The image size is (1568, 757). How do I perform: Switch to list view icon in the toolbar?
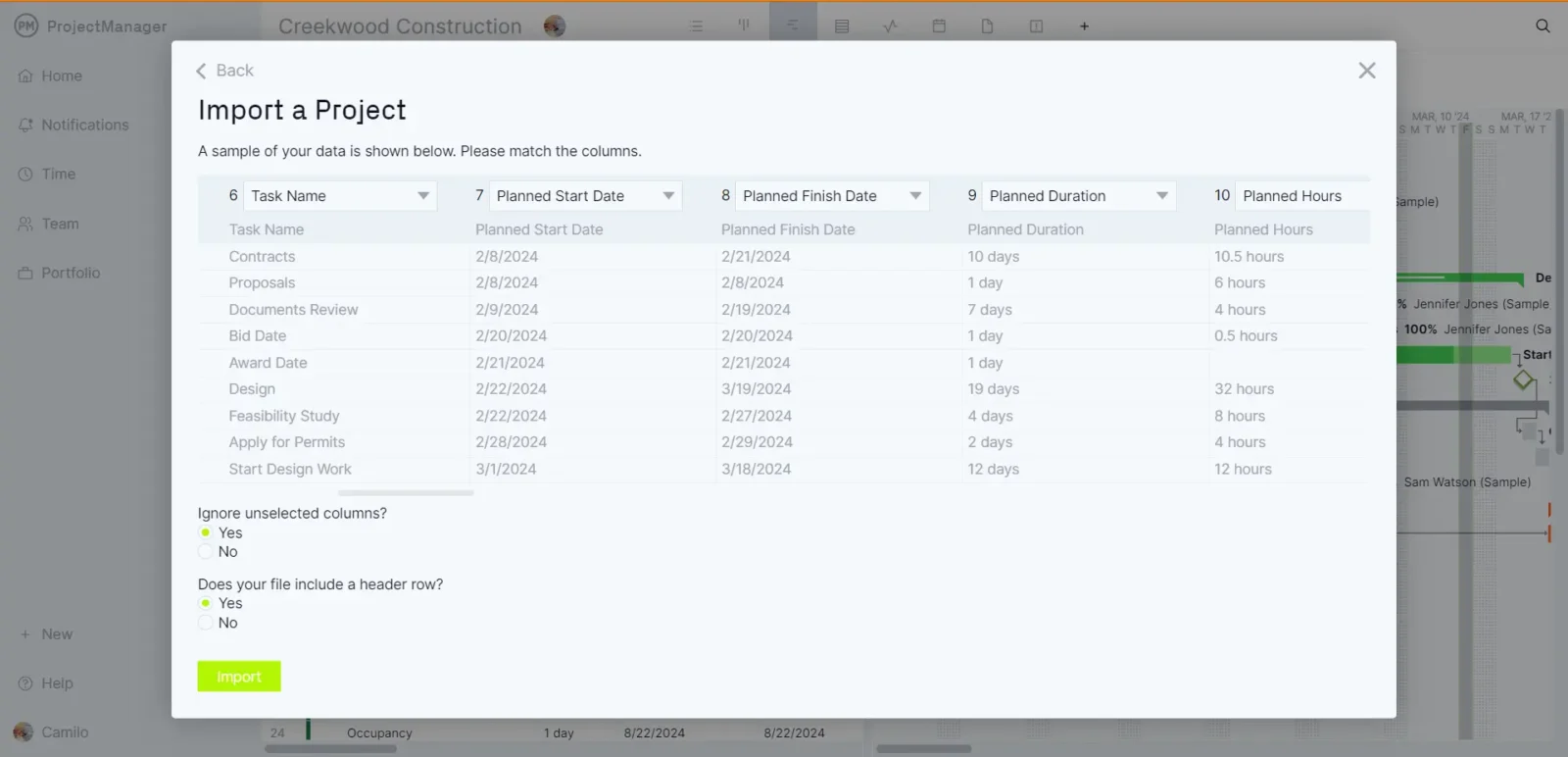pyautogui.click(x=696, y=26)
